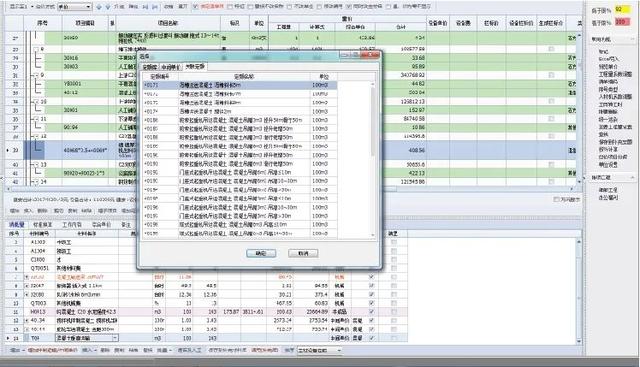Select the 消耗量 tab in lower panel
This screenshot has width=640, height=367.
17,225
